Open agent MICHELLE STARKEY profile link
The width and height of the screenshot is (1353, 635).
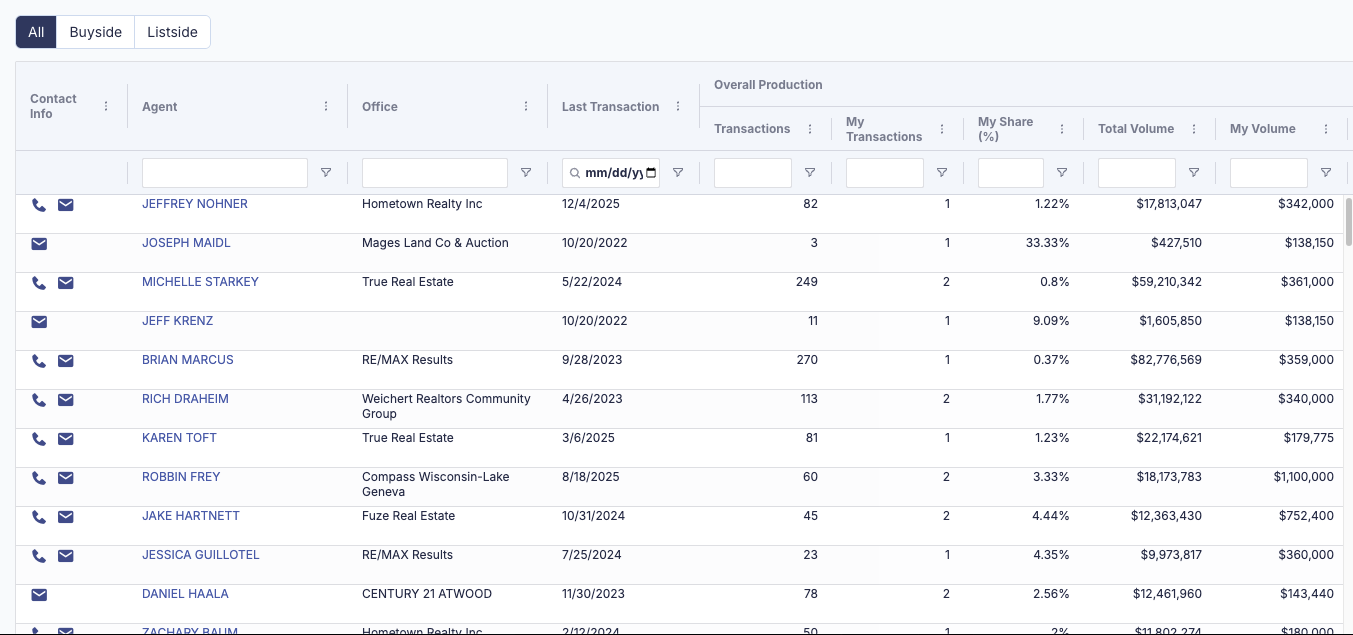pos(200,282)
